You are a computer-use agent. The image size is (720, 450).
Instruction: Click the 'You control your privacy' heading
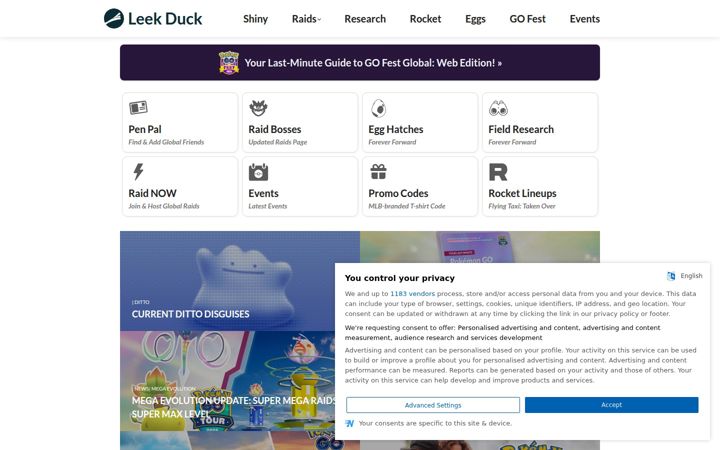click(399, 278)
